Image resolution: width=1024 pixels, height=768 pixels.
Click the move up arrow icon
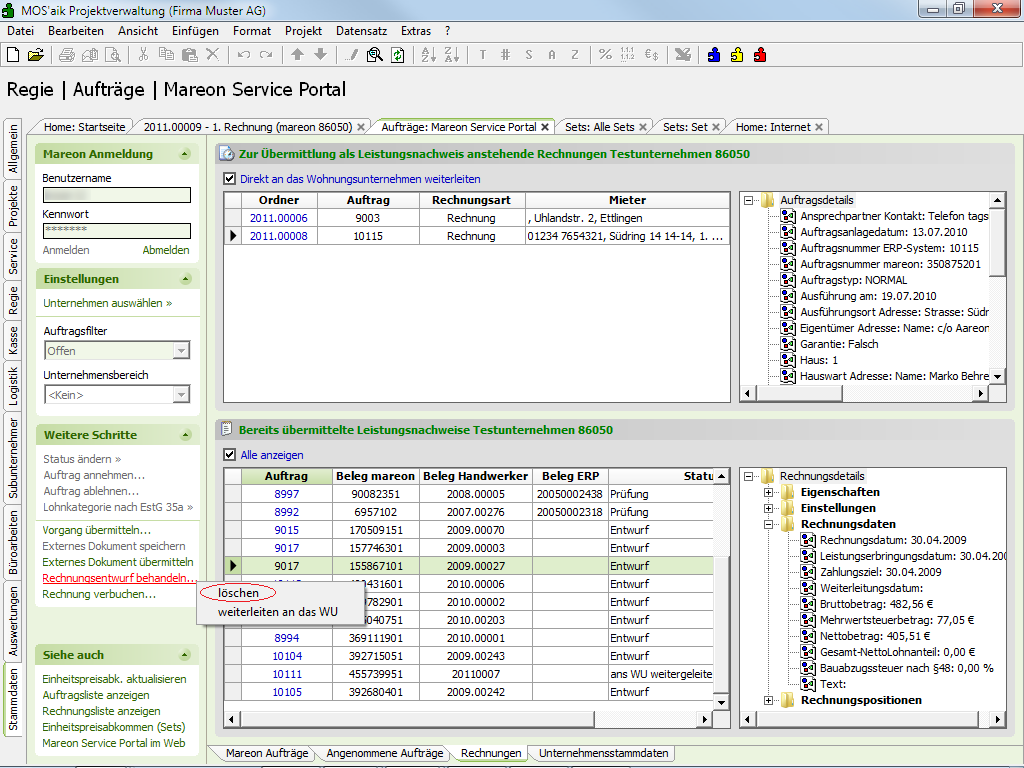click(297, 55)
